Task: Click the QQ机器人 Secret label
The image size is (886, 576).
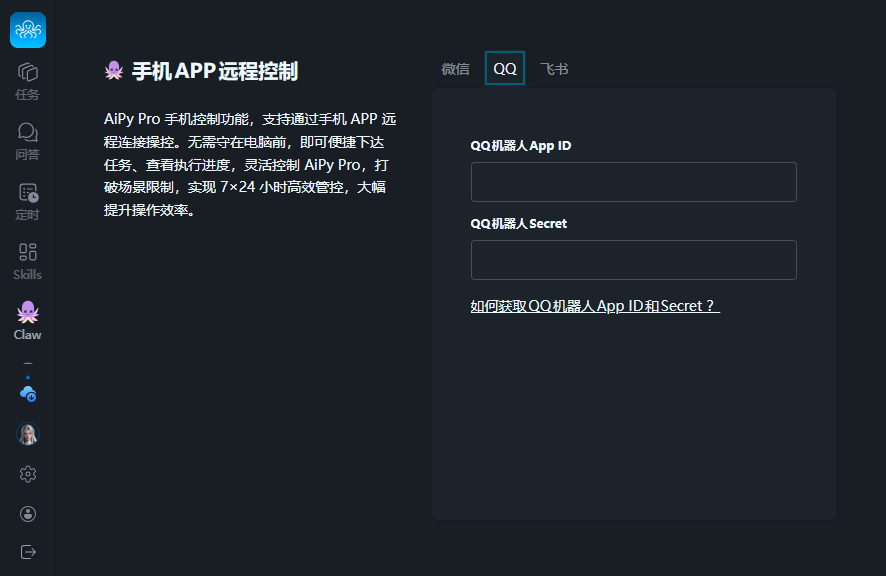Action: (x=518, y=224)
